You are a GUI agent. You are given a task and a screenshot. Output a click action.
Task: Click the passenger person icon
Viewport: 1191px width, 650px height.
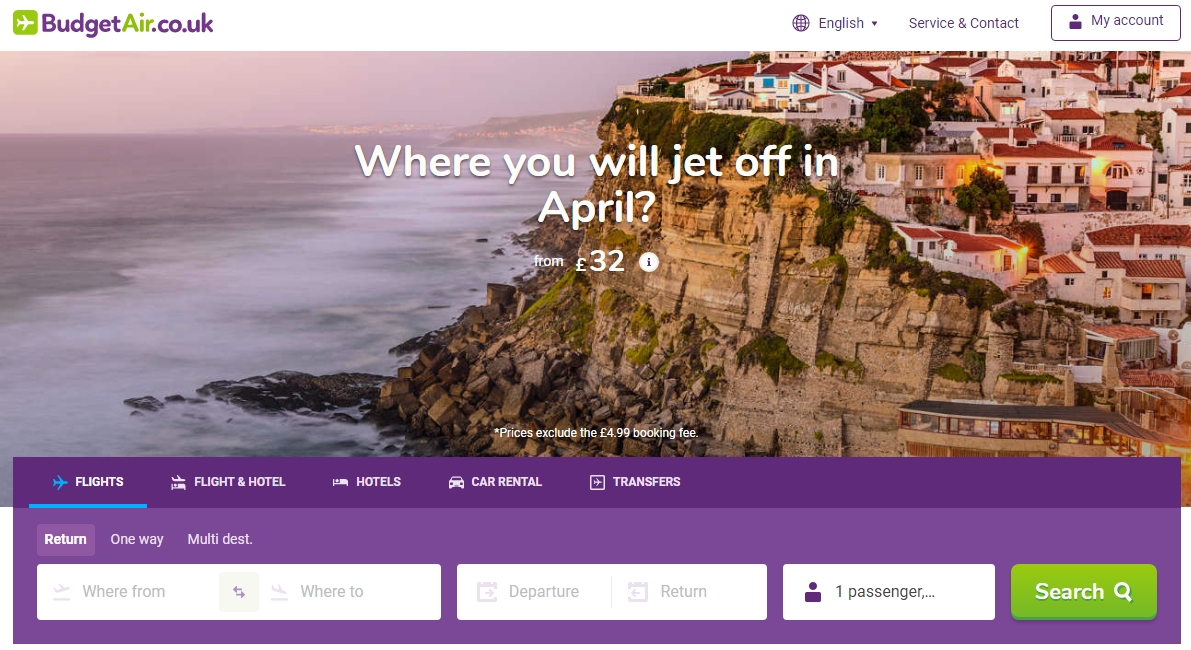click(813, 592)
